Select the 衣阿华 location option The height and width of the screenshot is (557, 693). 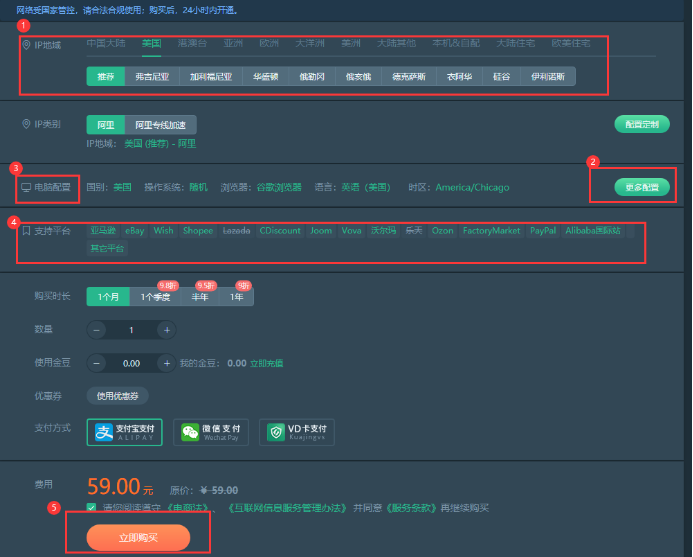(x=460, y=76)
